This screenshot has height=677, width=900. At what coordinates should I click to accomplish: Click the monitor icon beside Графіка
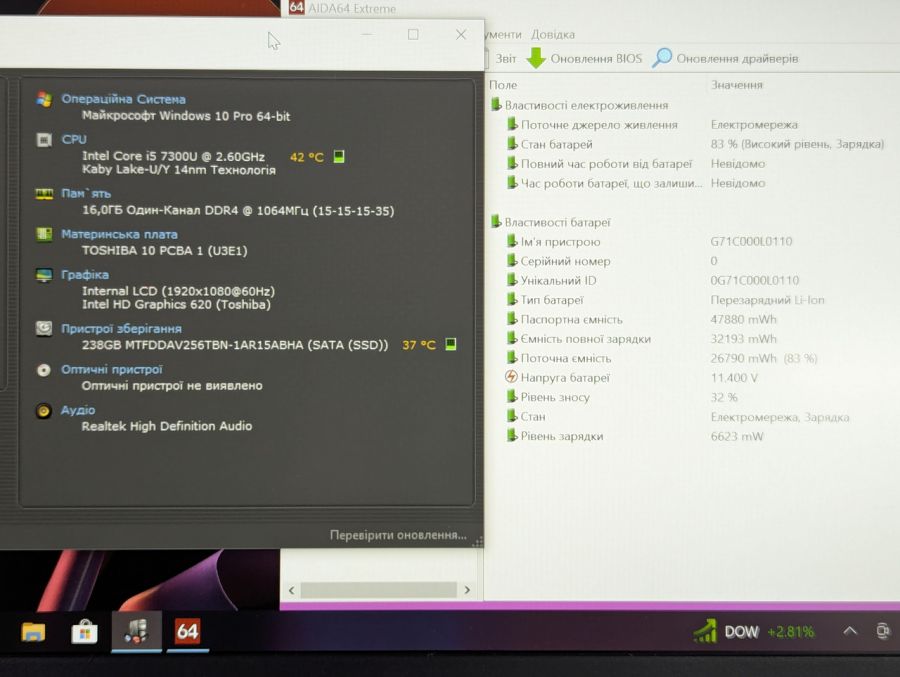point(44,275)
